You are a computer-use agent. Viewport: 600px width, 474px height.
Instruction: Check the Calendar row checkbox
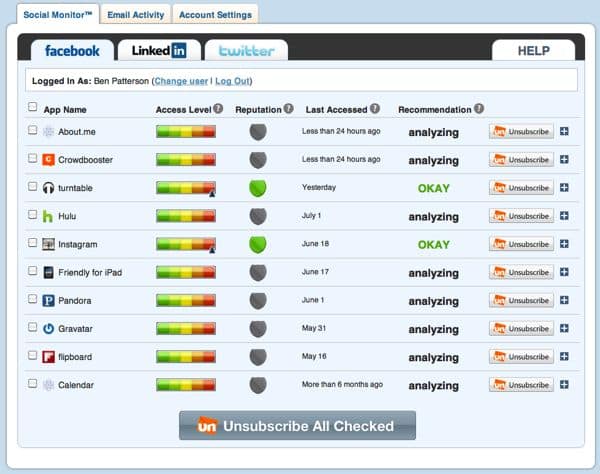click(x=33, y=383)
